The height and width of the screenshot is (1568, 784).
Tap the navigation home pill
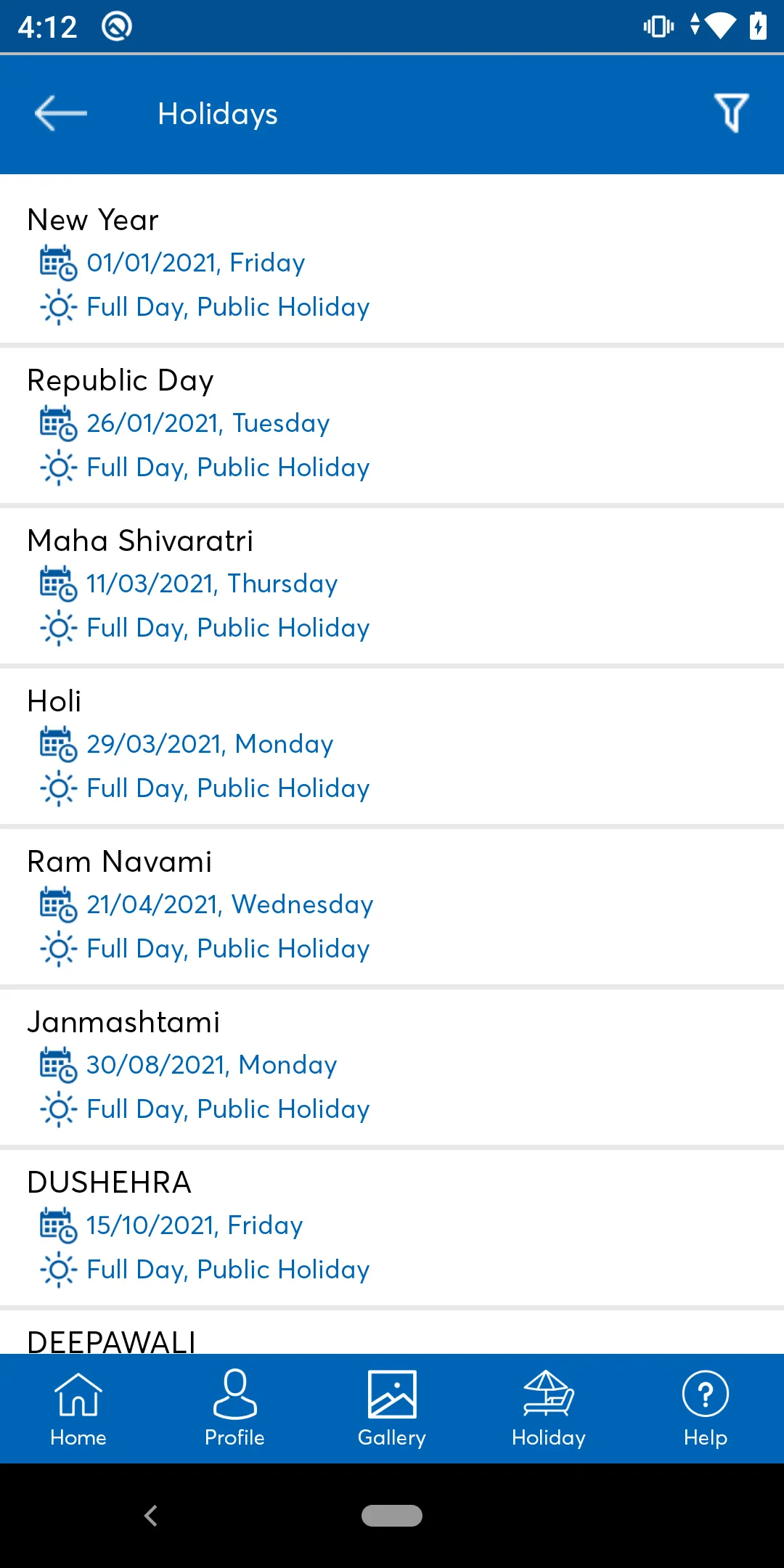coord(392,1516)
